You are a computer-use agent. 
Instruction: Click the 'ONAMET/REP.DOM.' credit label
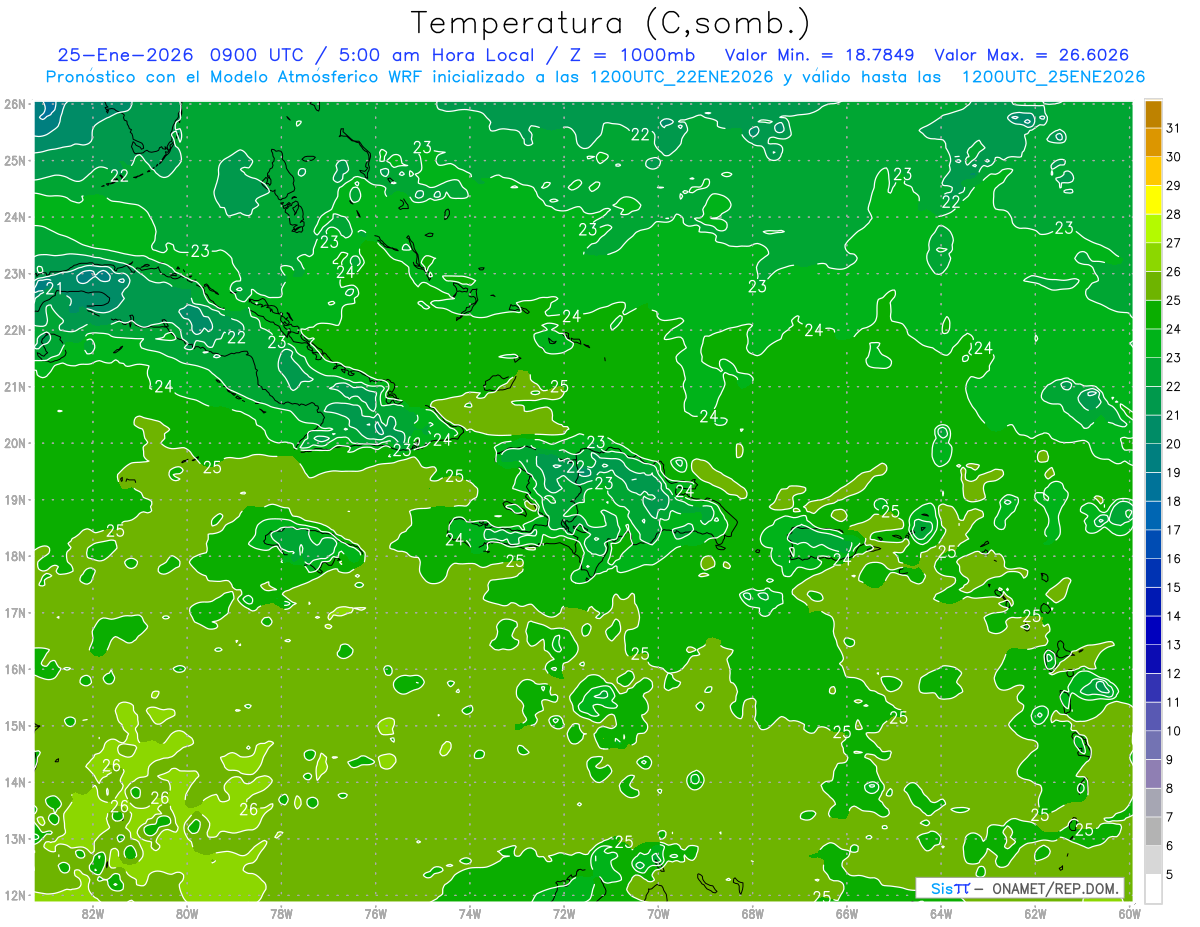pyautogui.click(x=1056, y=888)
